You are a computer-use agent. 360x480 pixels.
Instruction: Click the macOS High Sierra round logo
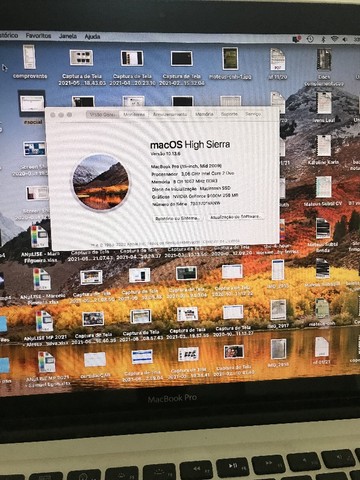click(x=101, y=182)
